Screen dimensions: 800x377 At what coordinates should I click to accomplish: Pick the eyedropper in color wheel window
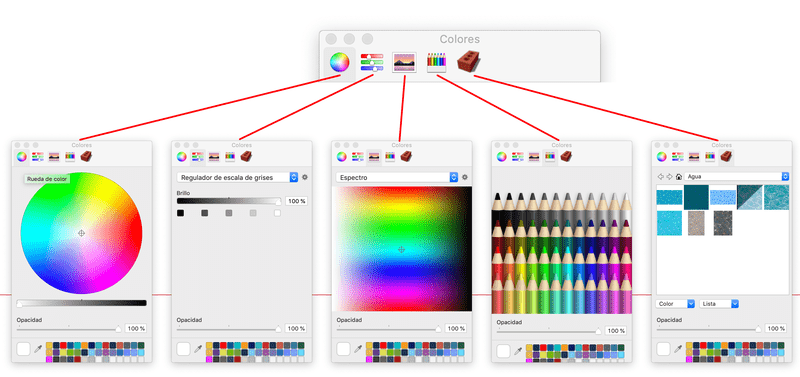coord(38,349)
